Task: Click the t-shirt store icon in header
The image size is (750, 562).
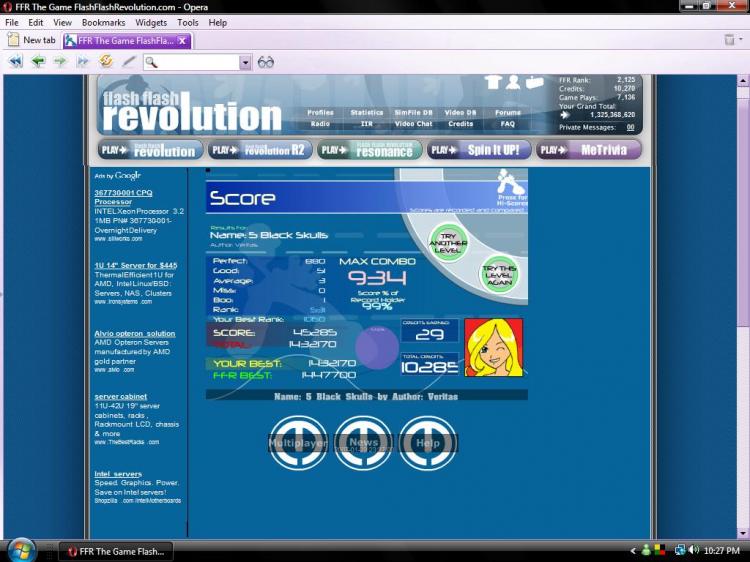Action: (493, 83)
